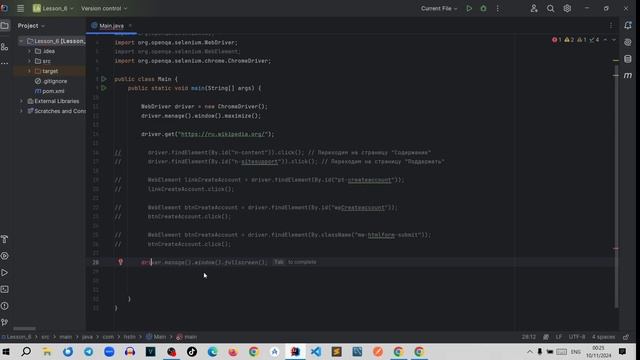
Task: Expand Scratches and Consoles node
Action: point(21,111)
